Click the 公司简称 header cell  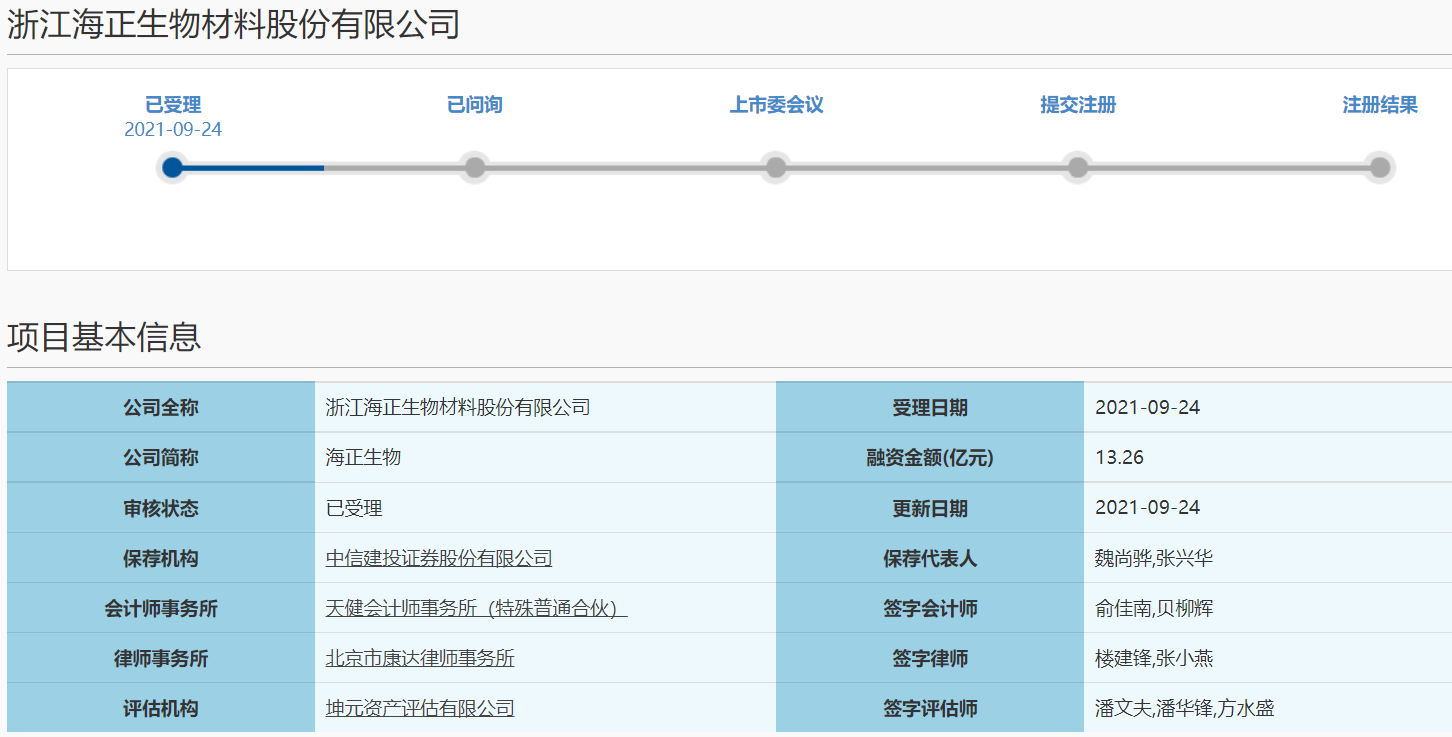[x=161, y=457]
